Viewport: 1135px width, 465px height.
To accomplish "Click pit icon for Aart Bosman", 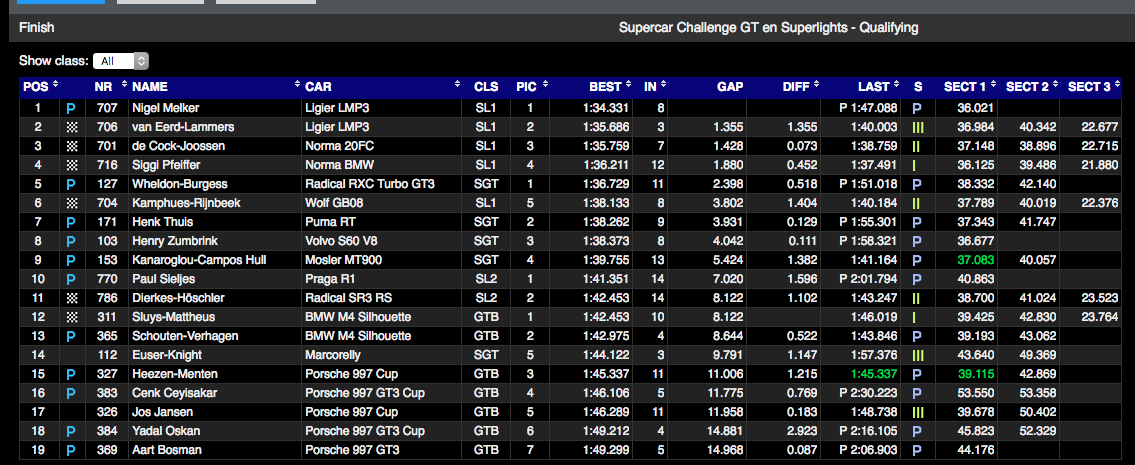I will coord(71,450).
